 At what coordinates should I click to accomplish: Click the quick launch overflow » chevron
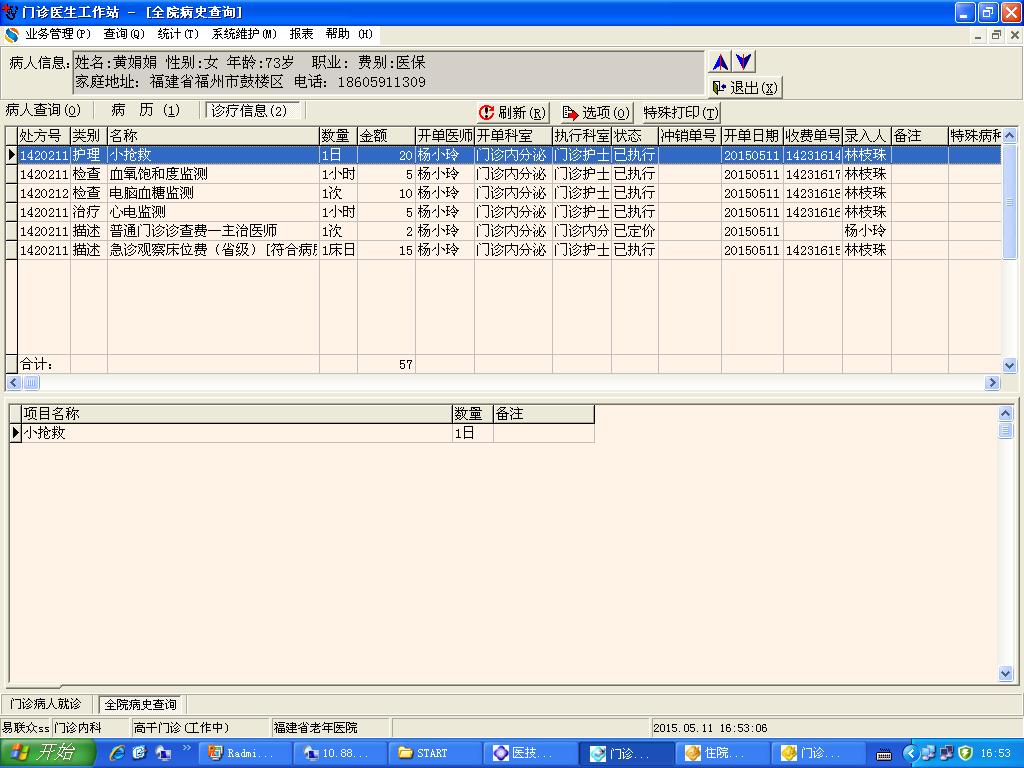(x=187, y=748)
